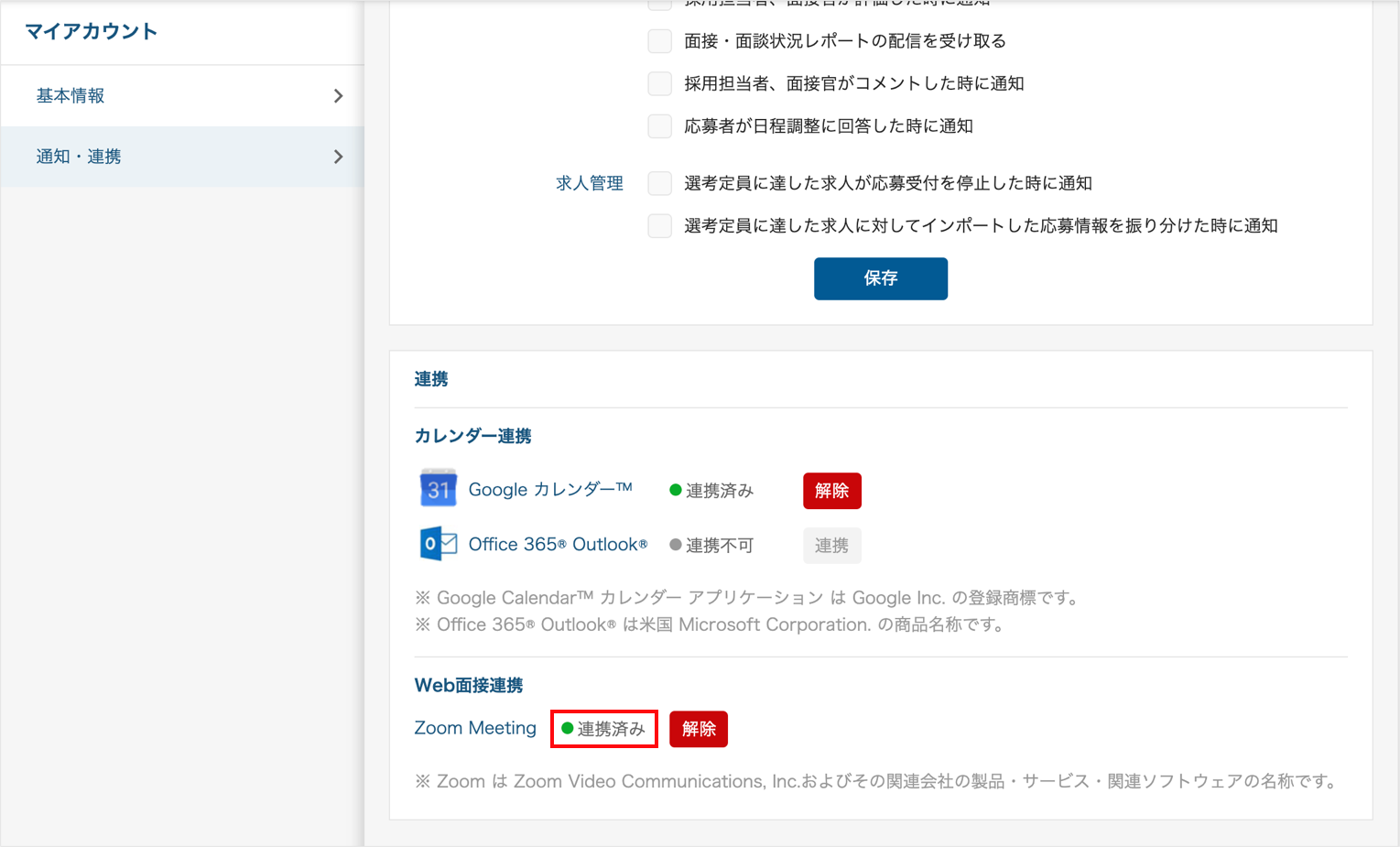The height and width of the screenshot is (847, 1400).
Task: Click the 求人管理 section label
Action: (590, 183)
